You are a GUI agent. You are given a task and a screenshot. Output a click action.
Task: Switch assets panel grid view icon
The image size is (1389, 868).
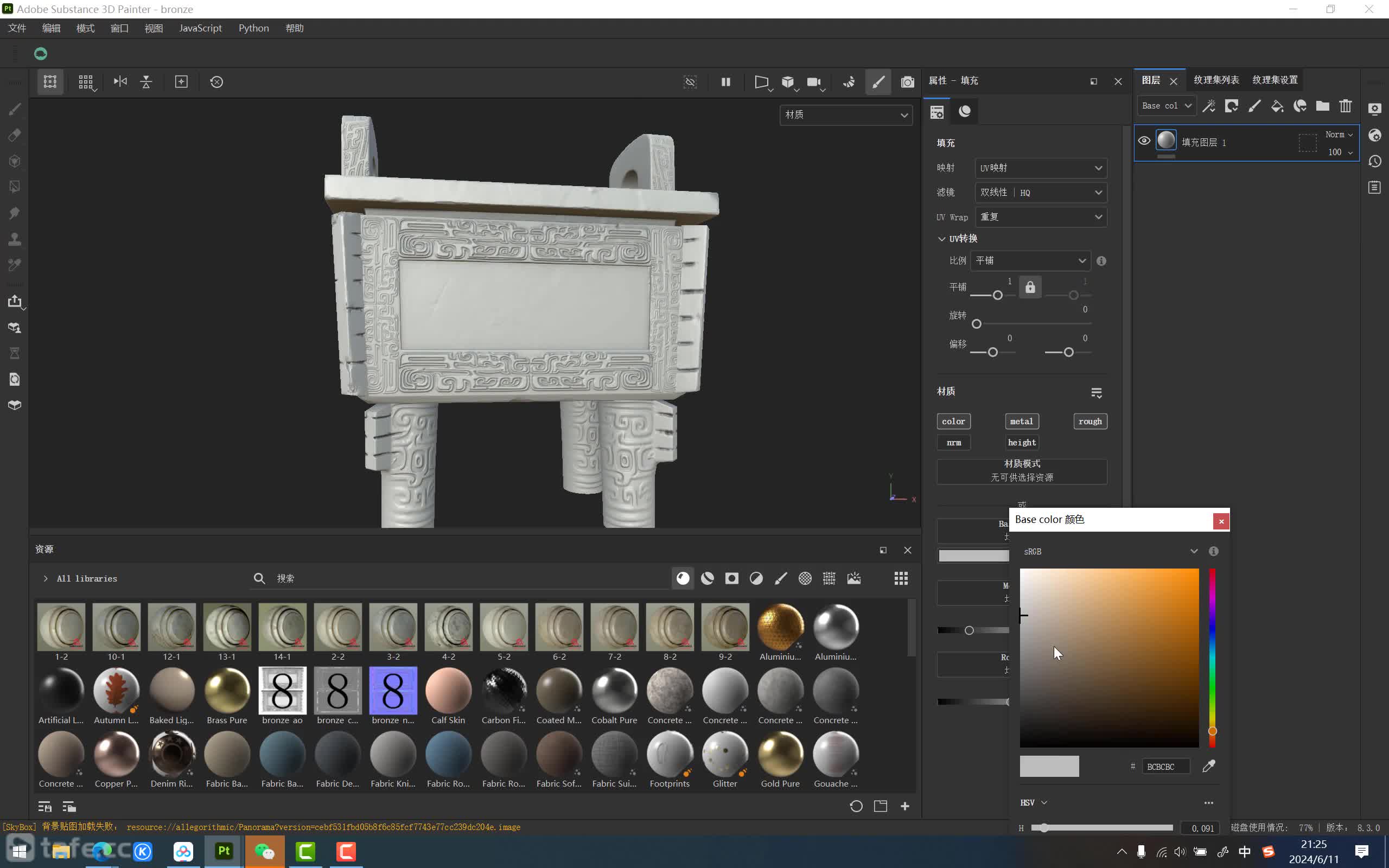pyautogui.click(x=901, y=578)
